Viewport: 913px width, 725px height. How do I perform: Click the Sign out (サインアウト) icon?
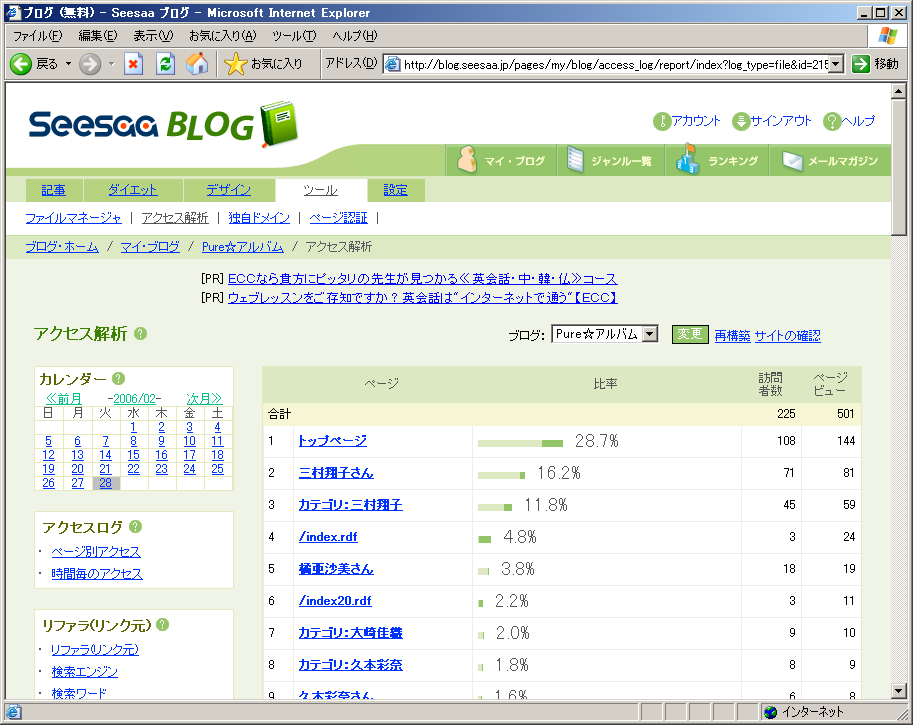(x=741, y=121)
